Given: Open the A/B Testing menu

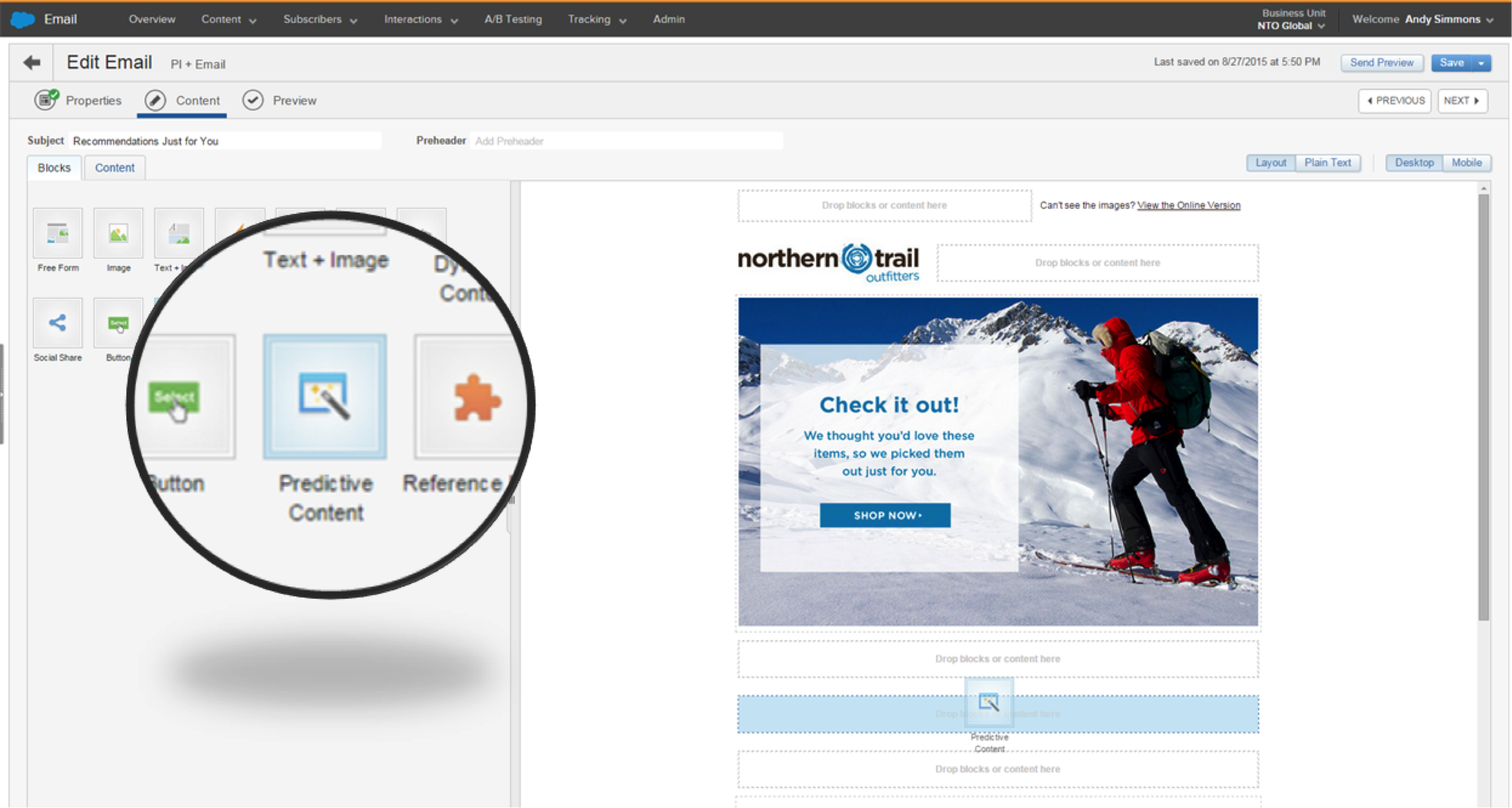Looking at the screenshot, I should (x=512, y=19).
